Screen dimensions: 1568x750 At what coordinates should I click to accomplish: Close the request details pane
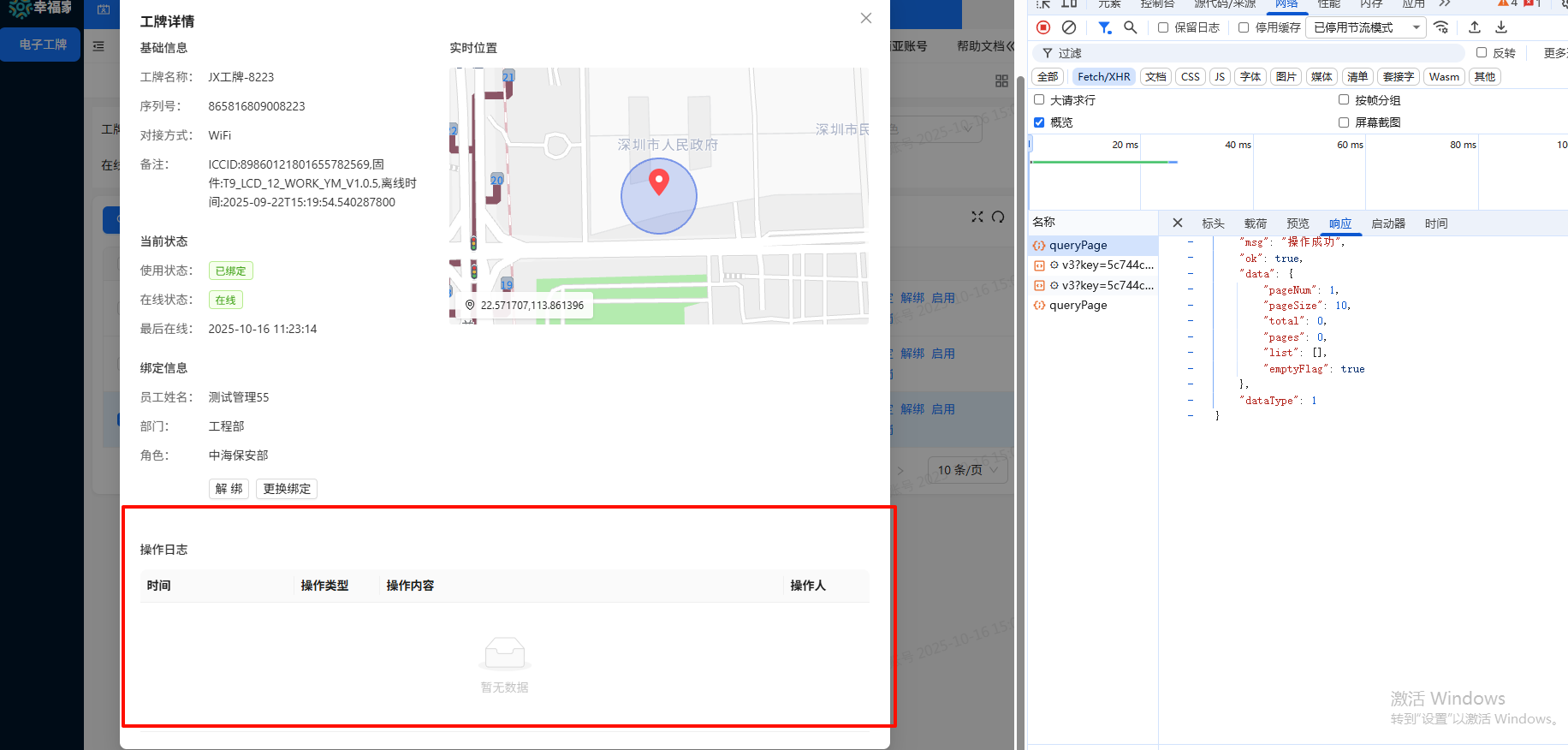(x=1178, y=223)
